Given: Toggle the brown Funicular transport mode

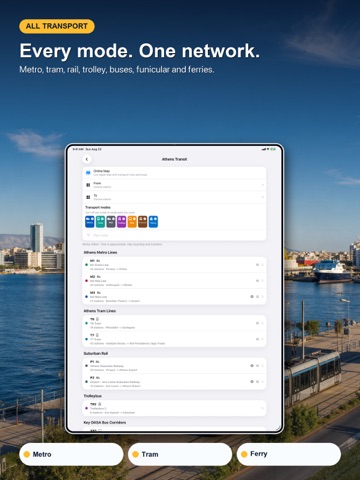Looking at the screenshot, I should click(x=143, y=222).
